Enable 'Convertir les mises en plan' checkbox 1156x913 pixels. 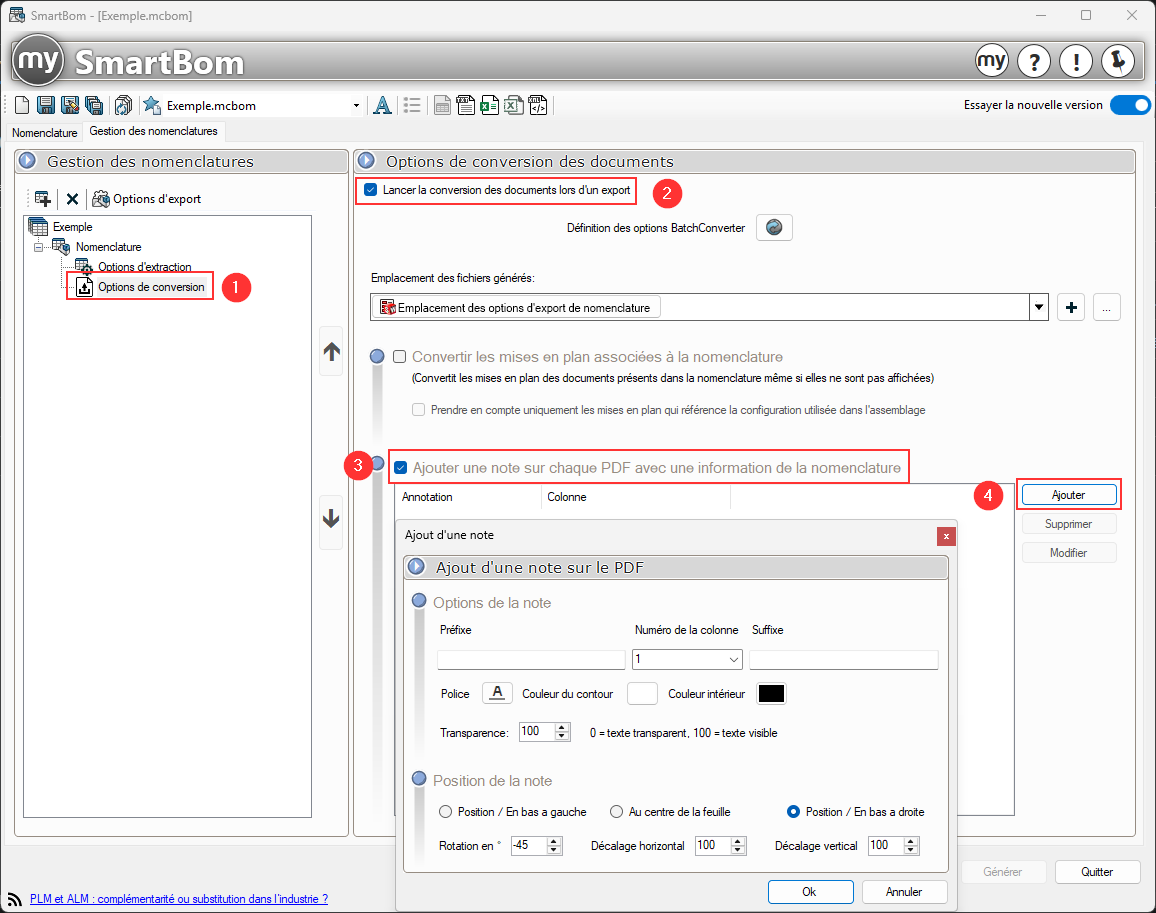[400, 357]
